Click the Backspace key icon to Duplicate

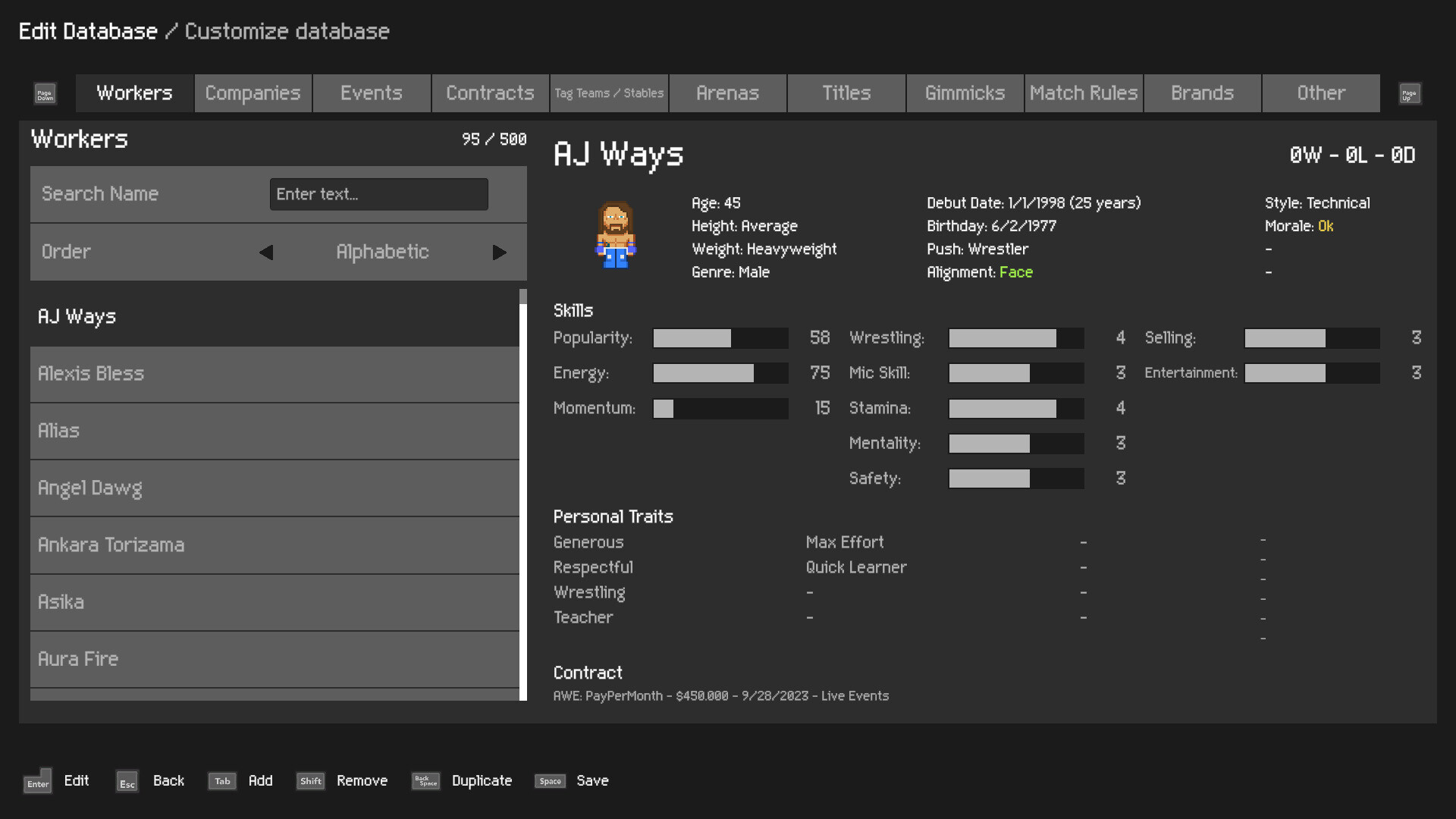pyautogui.click(x=425, y=780)
